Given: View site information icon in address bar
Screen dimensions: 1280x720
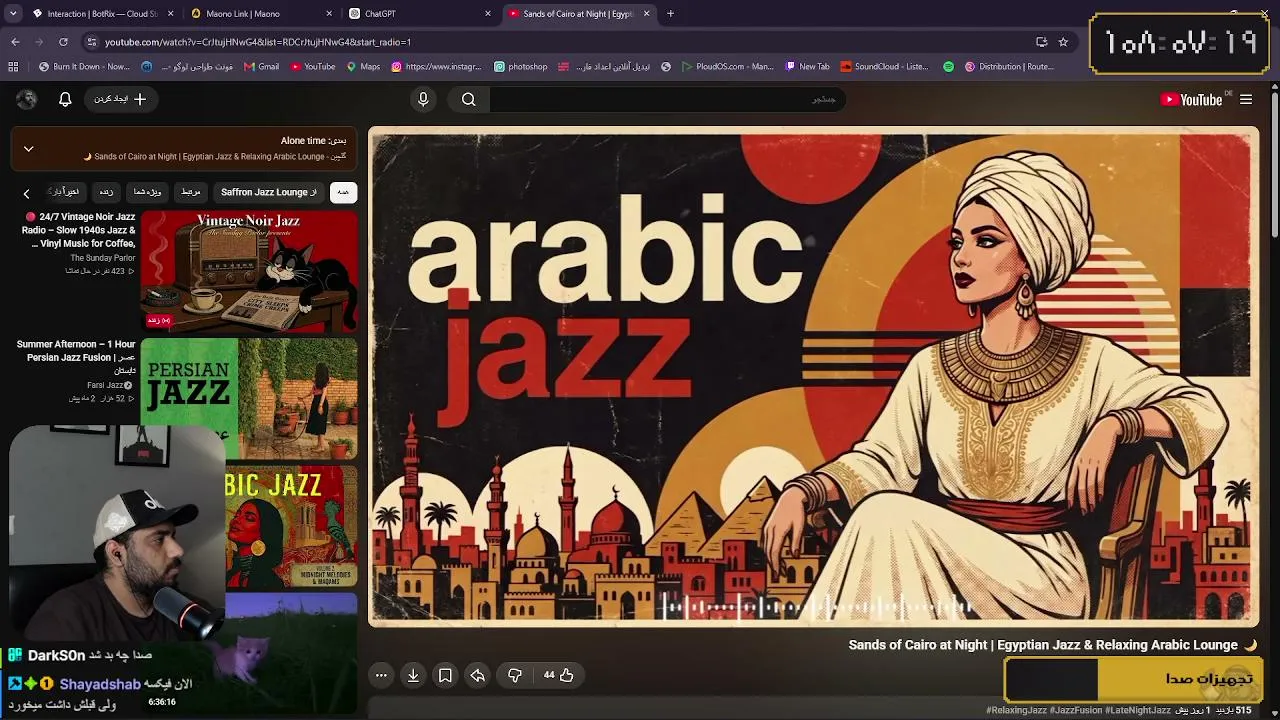Looking at the screenshot, I should coord(92,42).
